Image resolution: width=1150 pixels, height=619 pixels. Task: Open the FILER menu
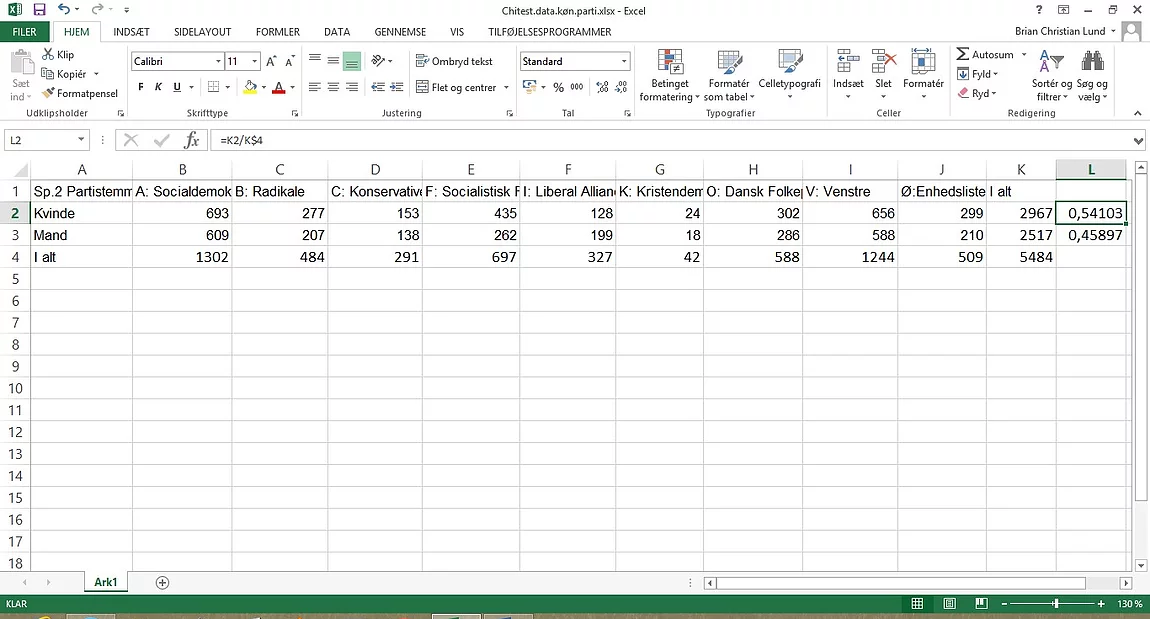pos(24,32)
